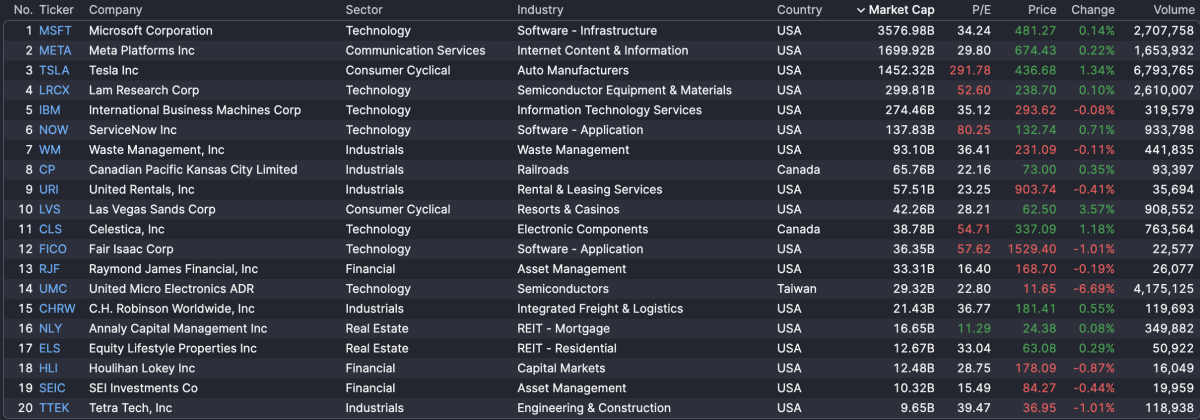Sort by the P/E column header
This screenshot has width=1200, height=420.
981,10
